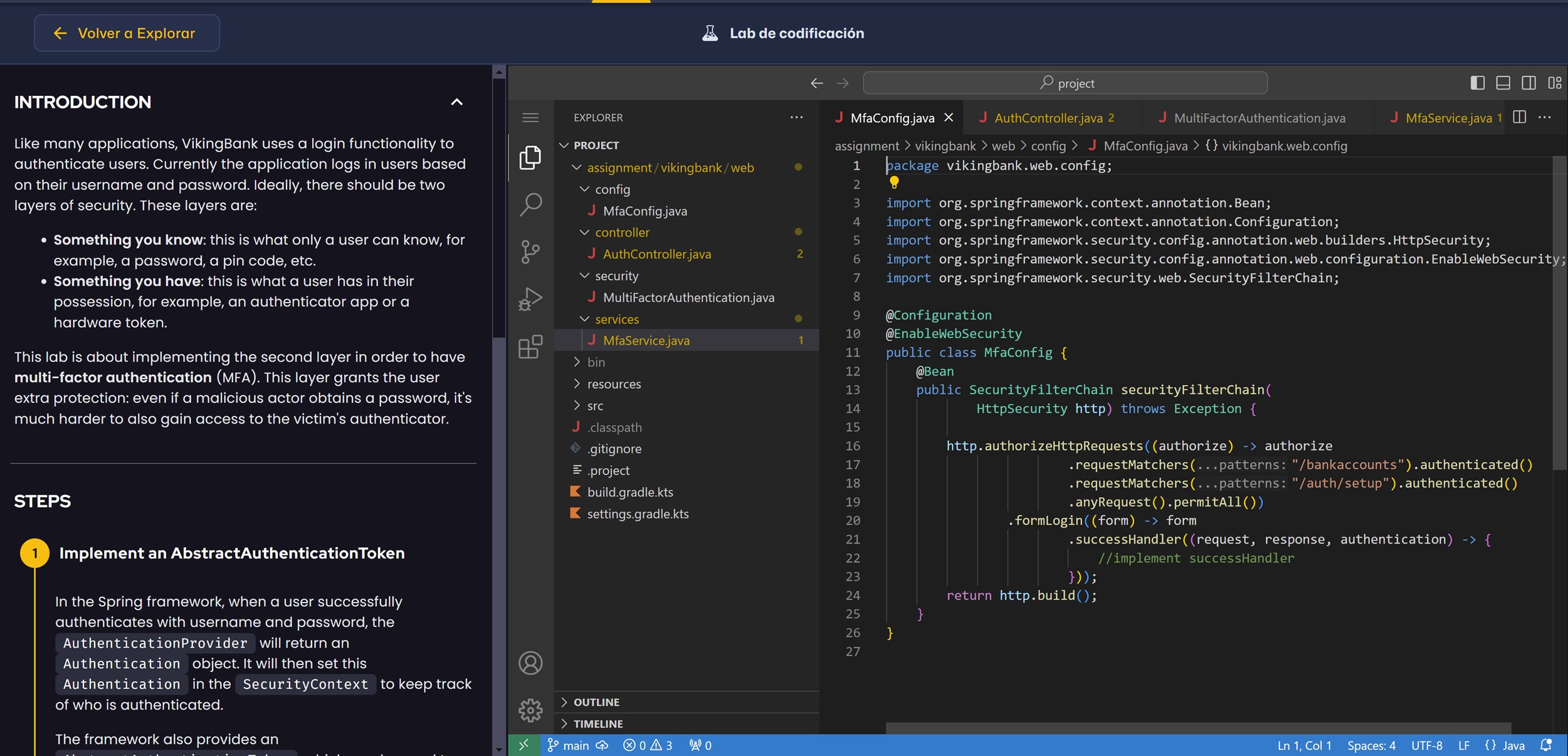
Task: Click the project search box
Action: [x=1065, y=83]
